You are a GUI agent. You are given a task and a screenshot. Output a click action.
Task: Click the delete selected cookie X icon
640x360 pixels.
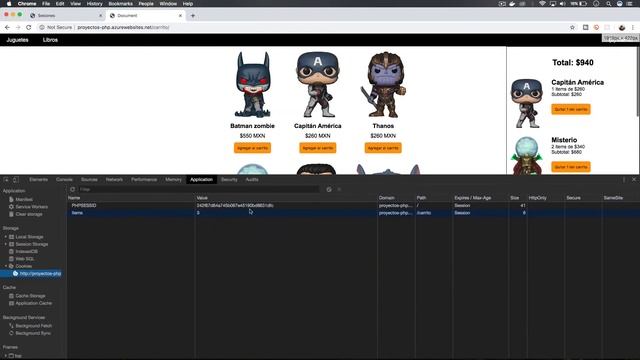click(x=339, y=189)
